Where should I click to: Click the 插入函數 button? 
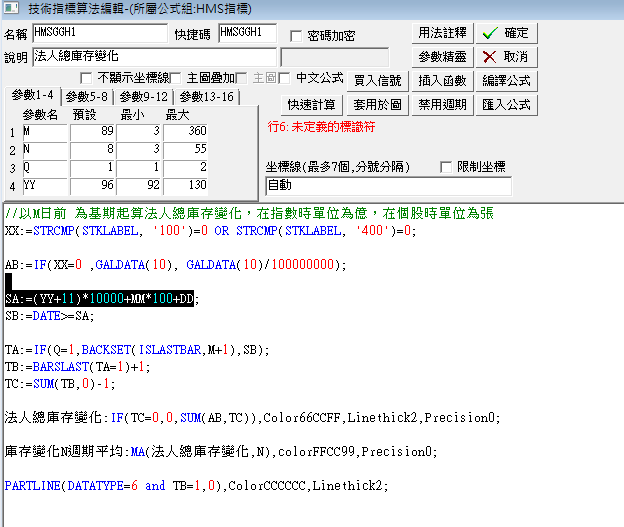click(442, 81)
